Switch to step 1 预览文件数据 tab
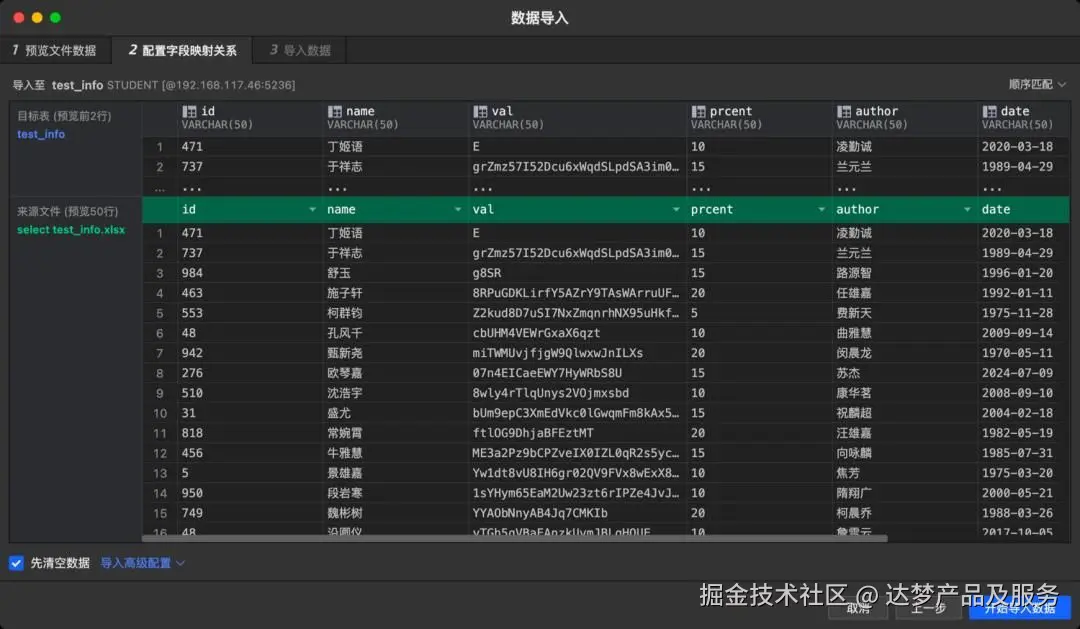The image size is (1080, 629). pos(54,50)
